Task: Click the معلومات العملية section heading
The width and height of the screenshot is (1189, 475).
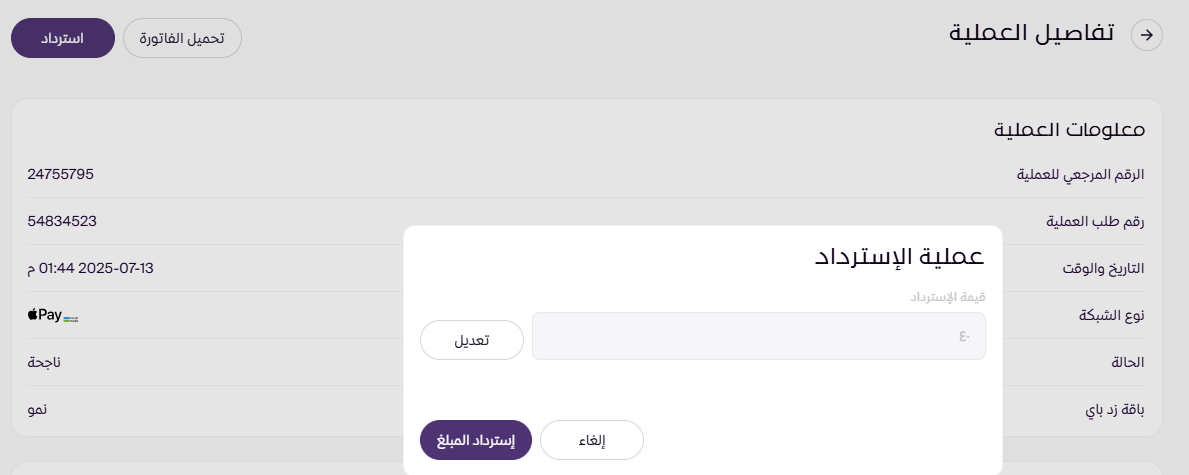Action: (1069, 130)
